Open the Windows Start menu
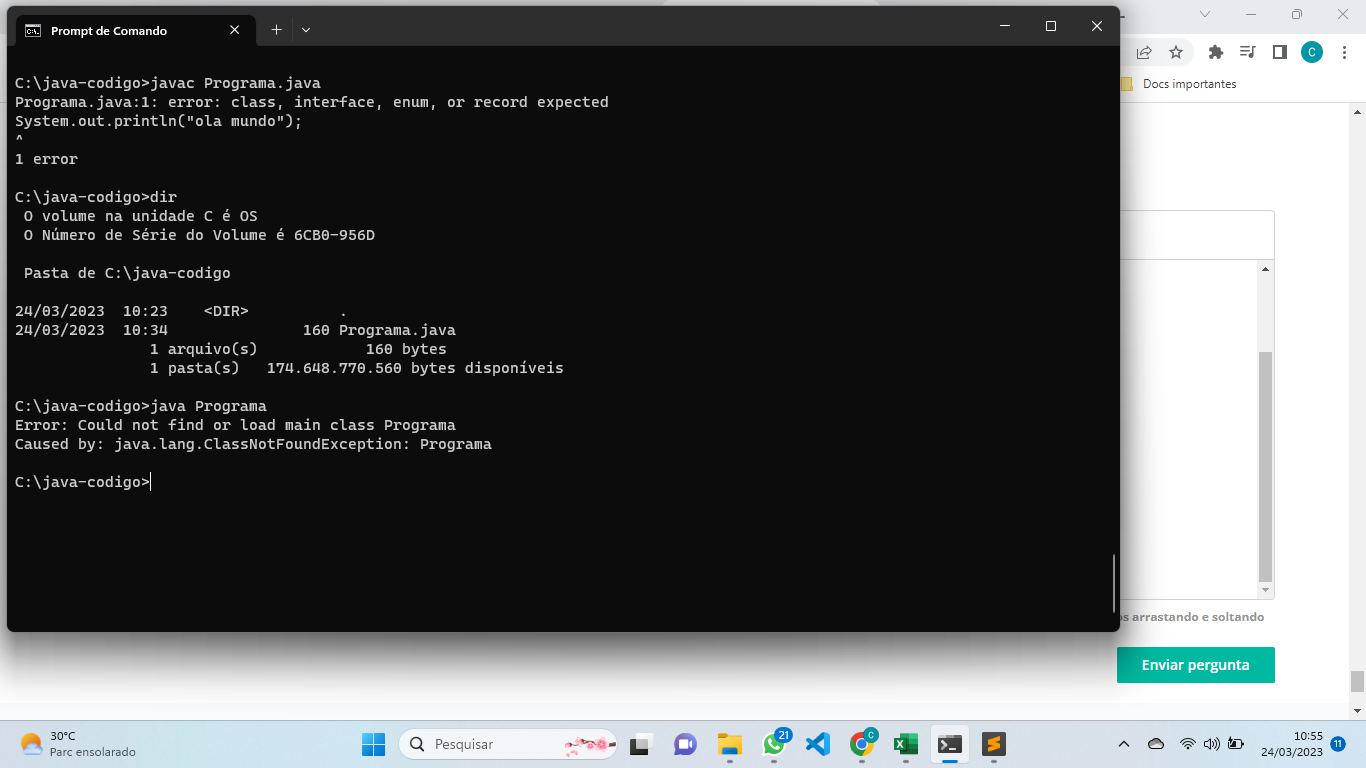 click(x=373, y=744)
